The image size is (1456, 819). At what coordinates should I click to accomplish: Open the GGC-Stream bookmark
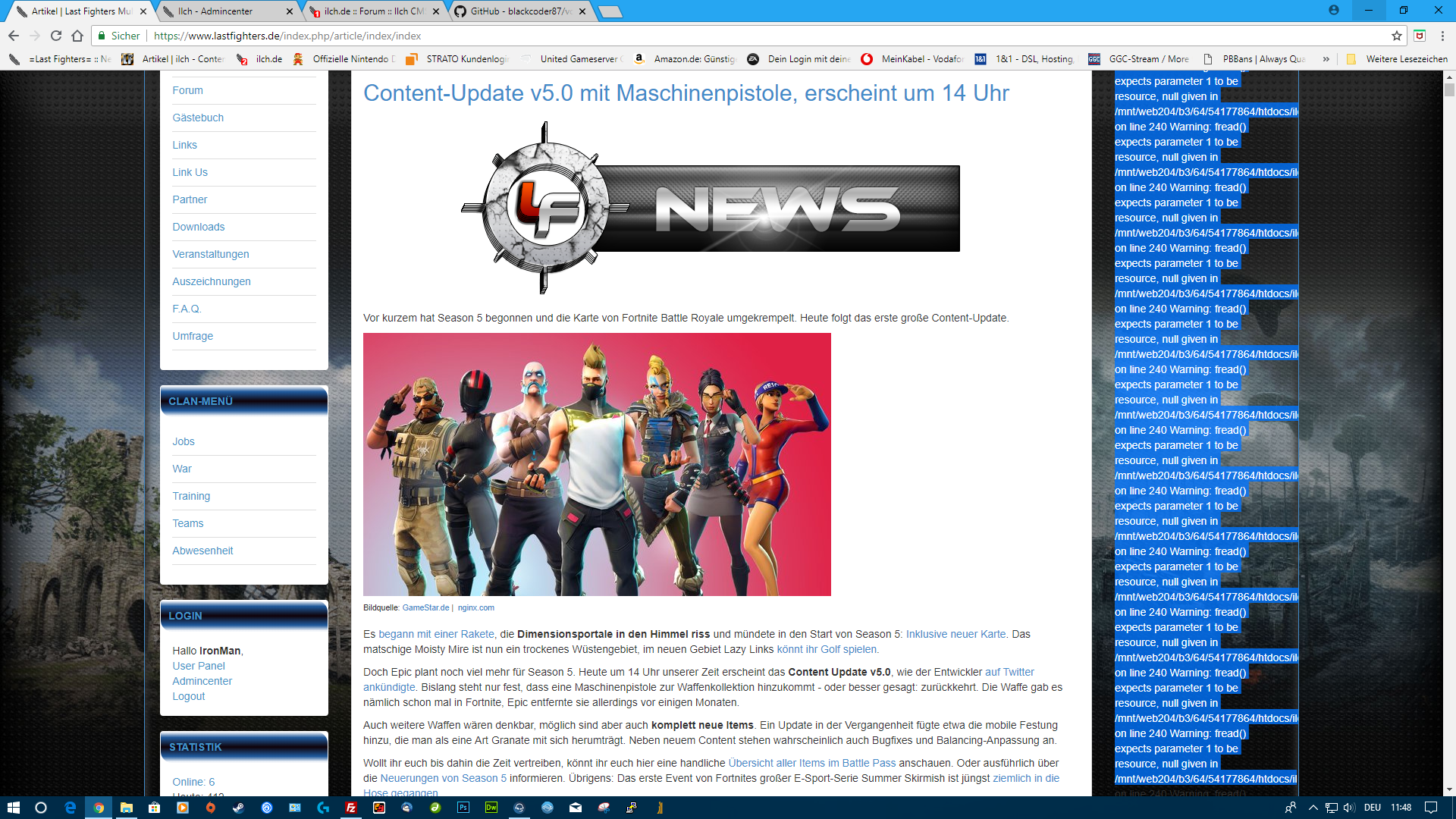point(1139,59)
